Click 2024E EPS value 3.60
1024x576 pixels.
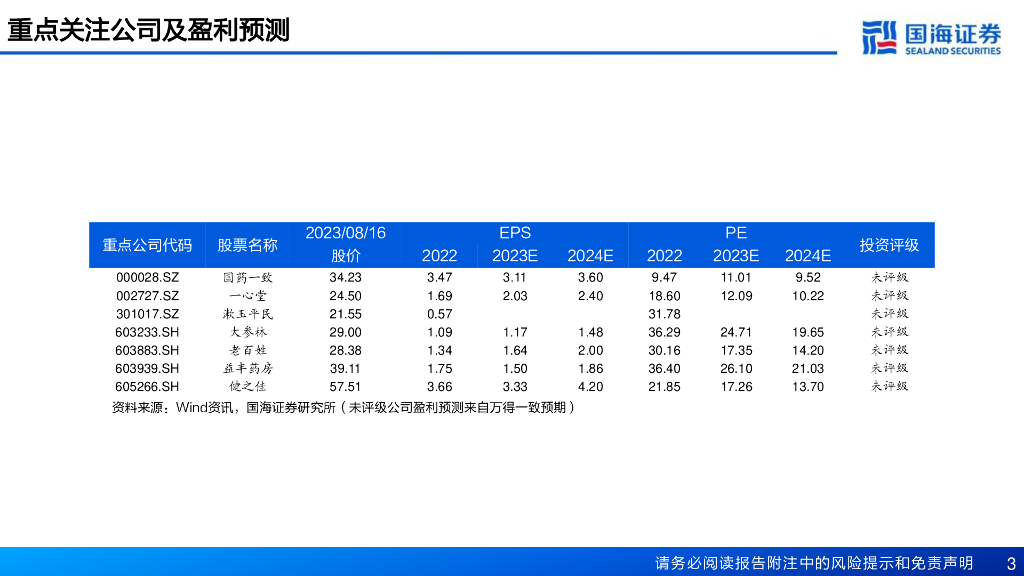590,278
